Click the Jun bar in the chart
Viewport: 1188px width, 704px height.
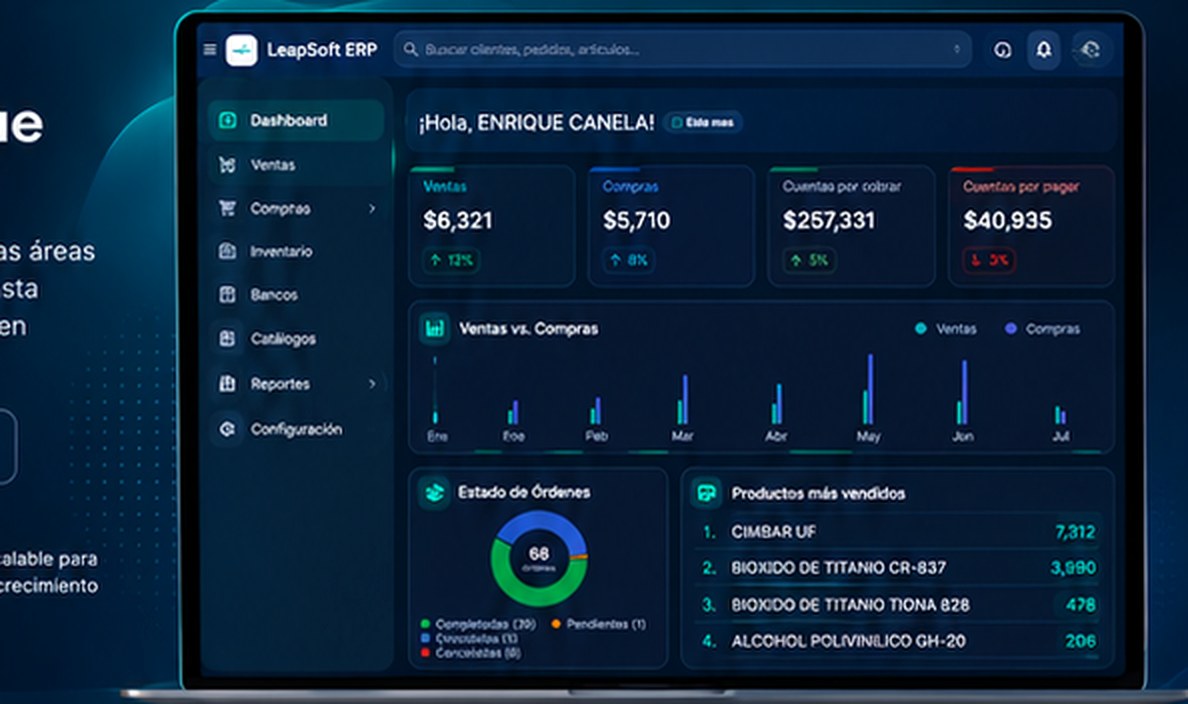tap(962, 392)
